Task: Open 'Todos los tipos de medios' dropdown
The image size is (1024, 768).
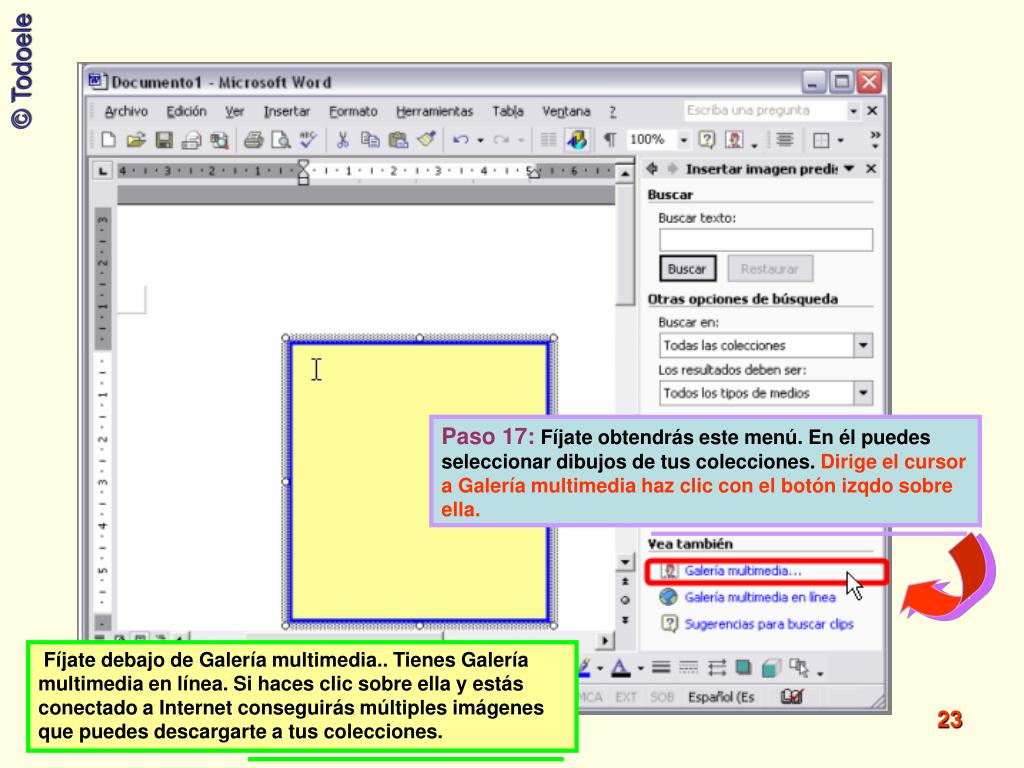Action: tap(863, 392)
